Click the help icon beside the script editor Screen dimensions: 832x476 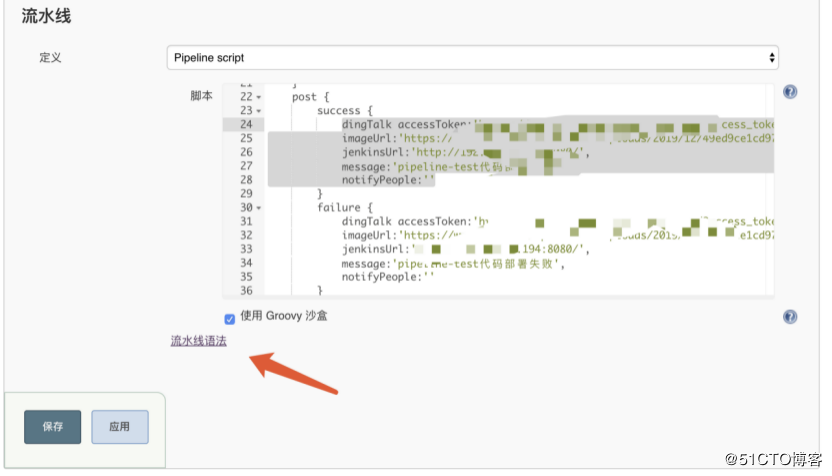[x=790, y=92]
